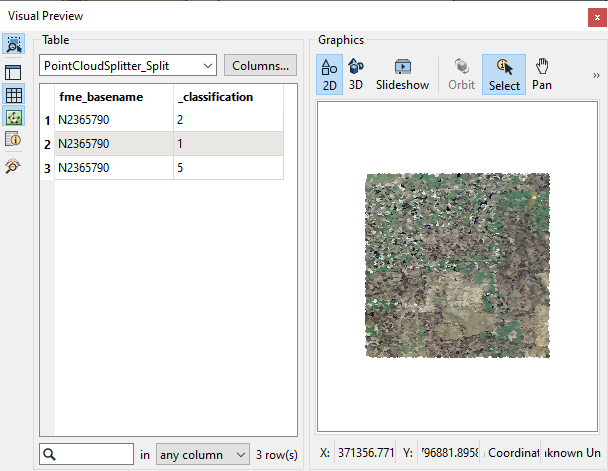Click the Coordinate system status entry
The width and height of the screenshot is (608, 471).
point(513,453)
